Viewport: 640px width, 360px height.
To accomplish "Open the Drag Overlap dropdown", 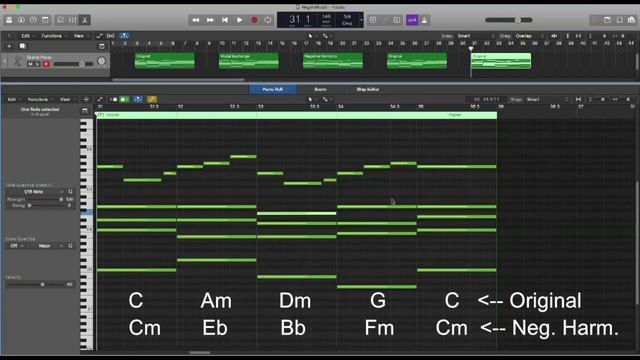I will [x=529, y=36].
